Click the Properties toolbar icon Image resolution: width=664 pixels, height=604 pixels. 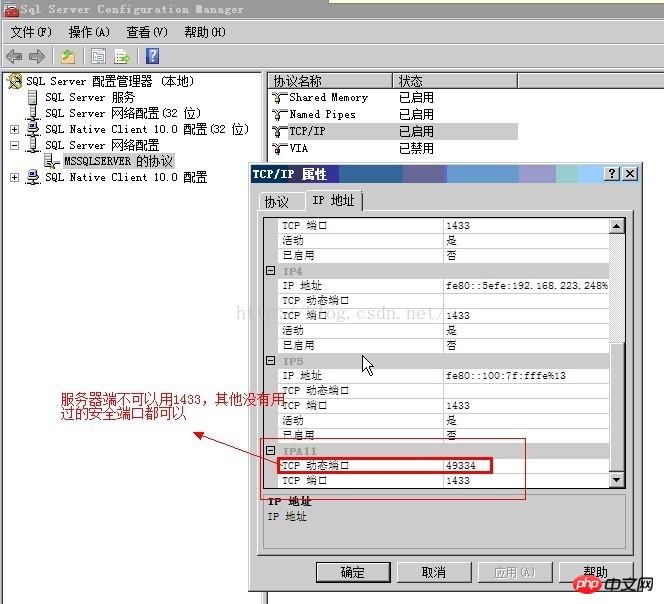(x=99, y=56)
